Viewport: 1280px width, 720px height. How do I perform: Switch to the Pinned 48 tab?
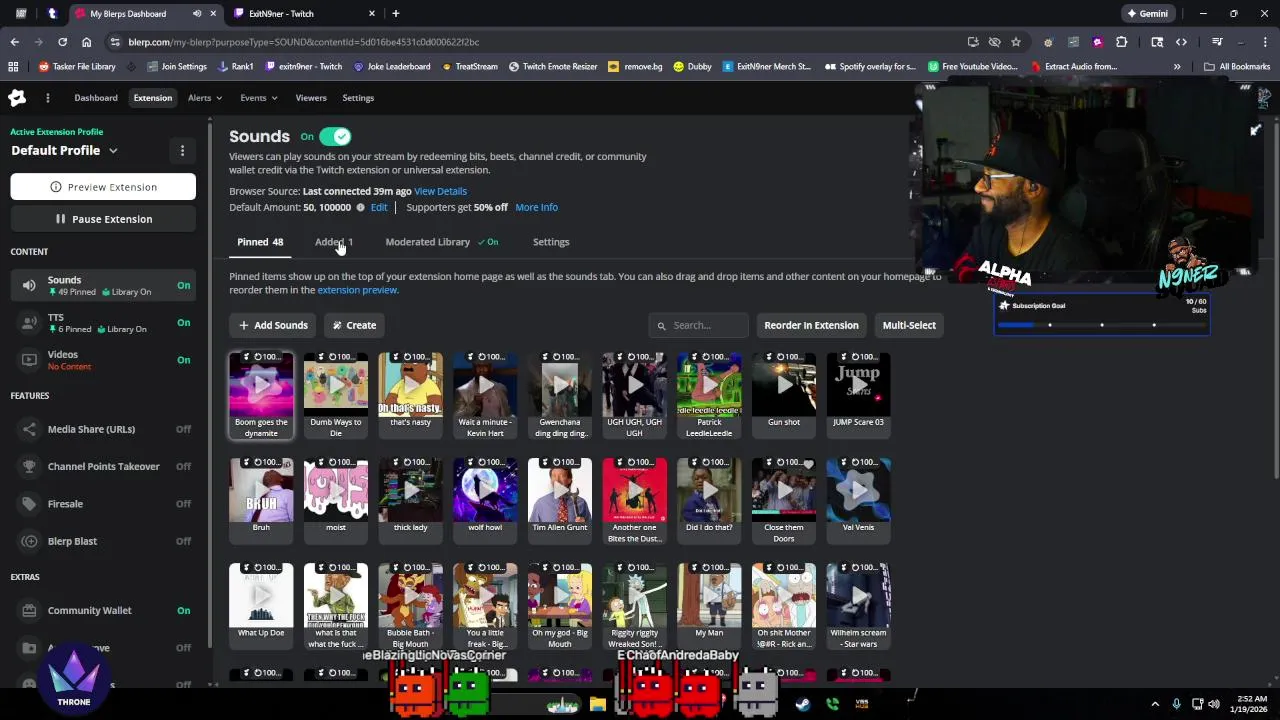(x=260, y=242)
